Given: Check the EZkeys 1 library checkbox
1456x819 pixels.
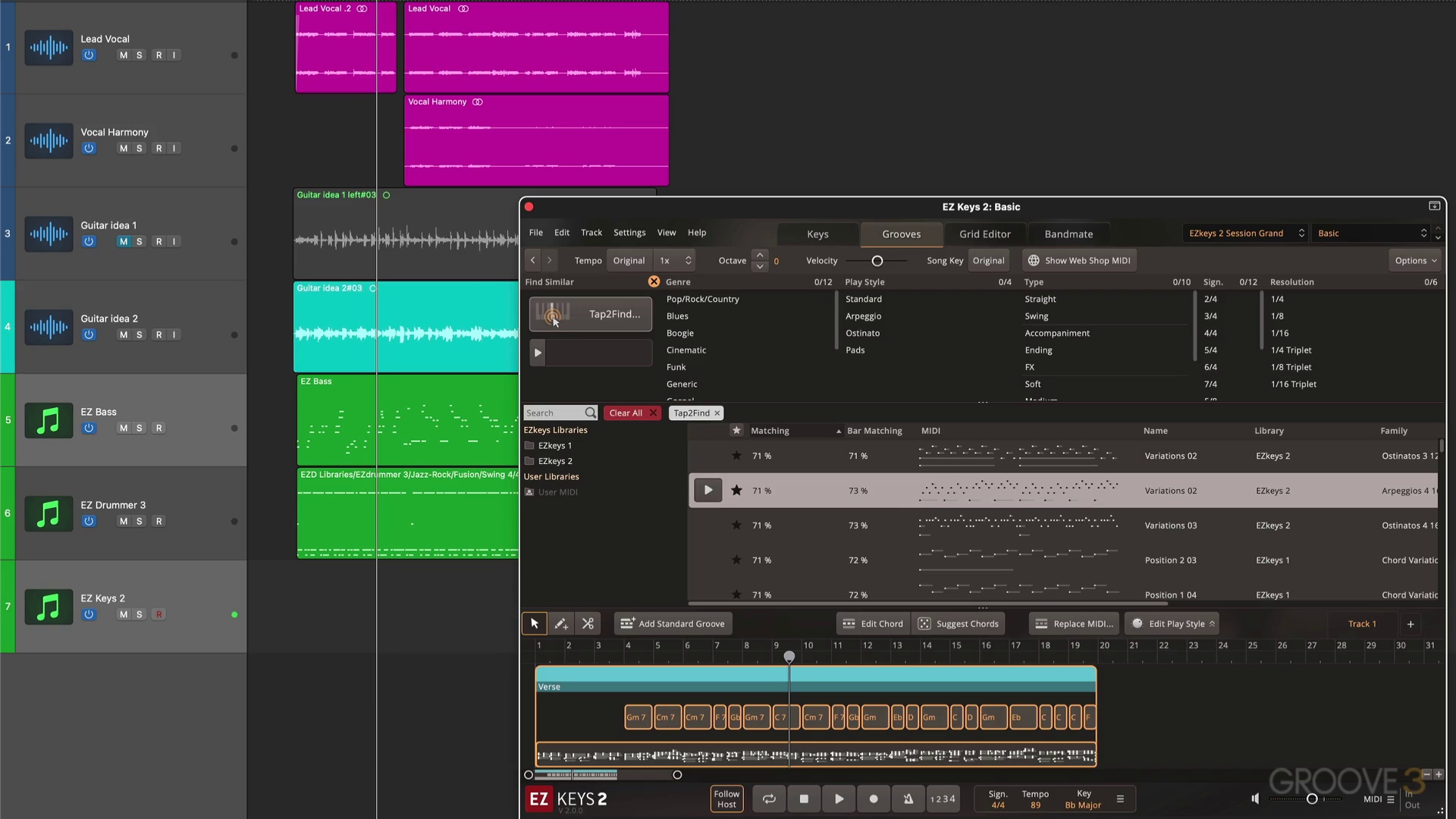Looking at the screenshot, I should [x=529, y=445].
